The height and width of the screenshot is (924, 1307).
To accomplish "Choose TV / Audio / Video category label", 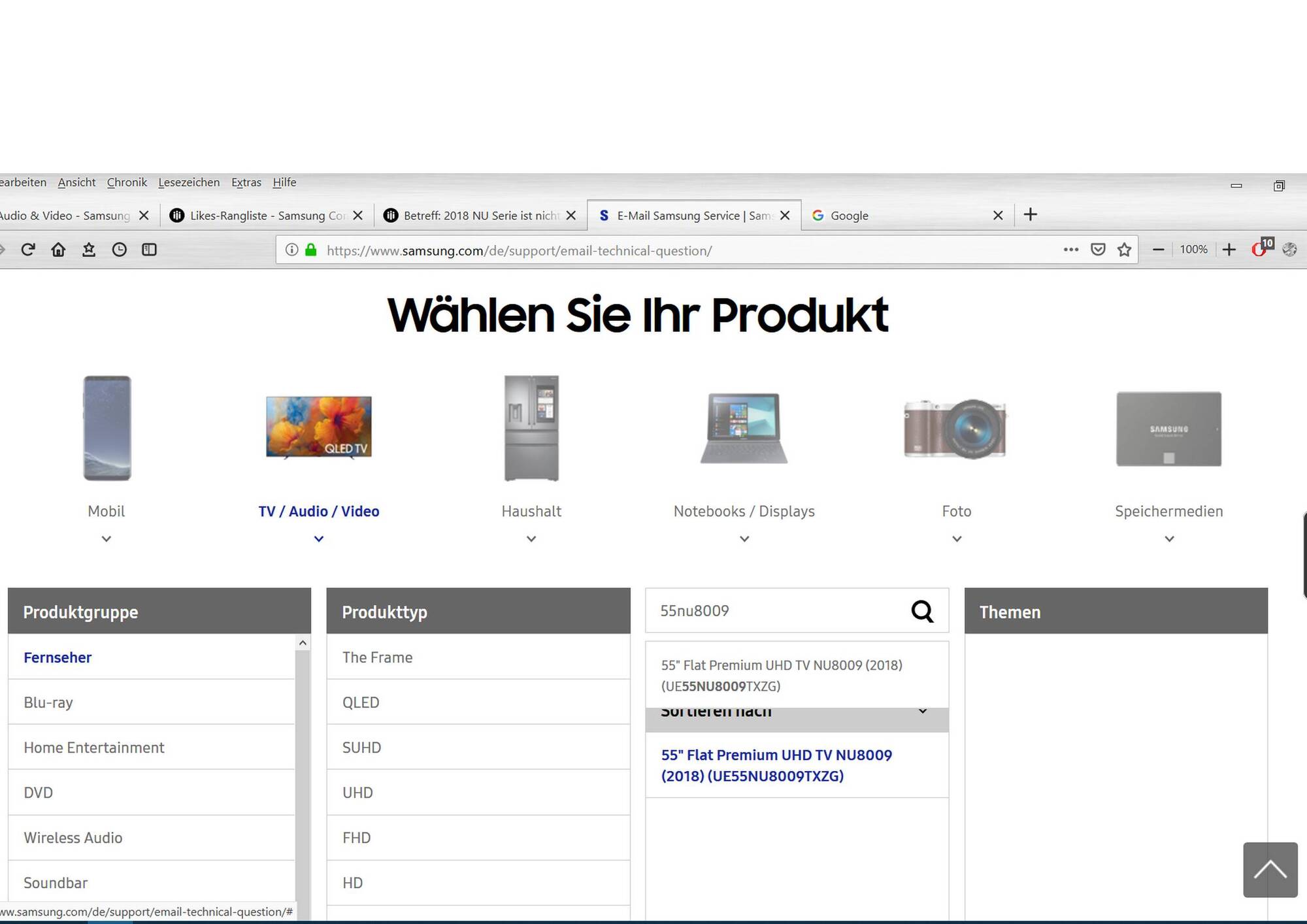I will [319, 511].
